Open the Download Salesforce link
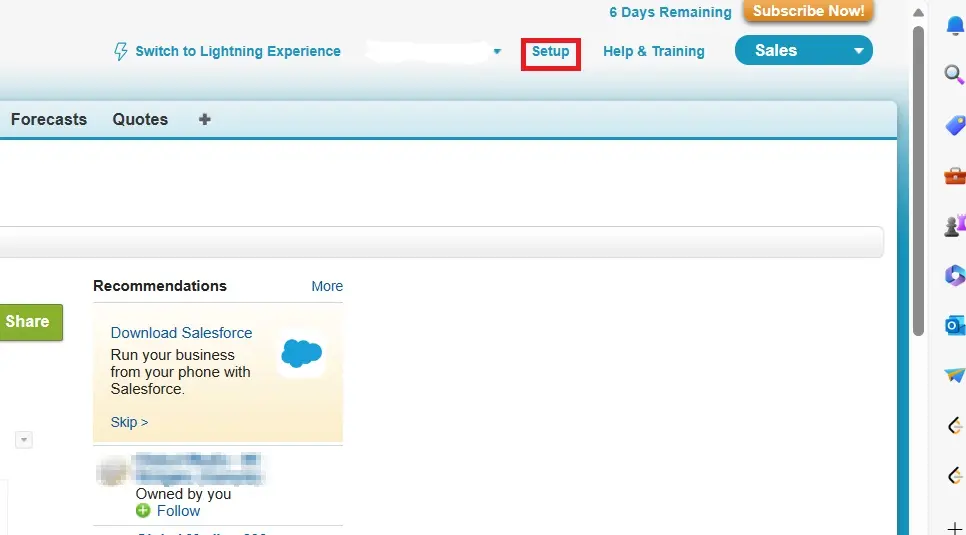This screenshot has width=966, height=535. (x=181, y=333)
